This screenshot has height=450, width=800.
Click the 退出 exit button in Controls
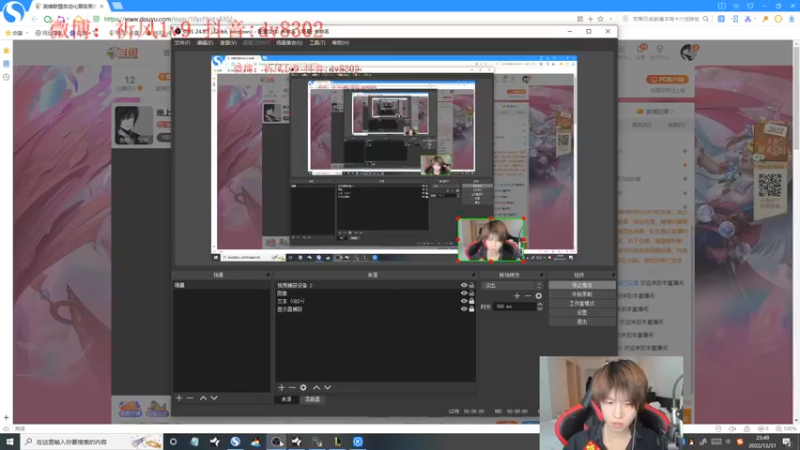point(582,321)
